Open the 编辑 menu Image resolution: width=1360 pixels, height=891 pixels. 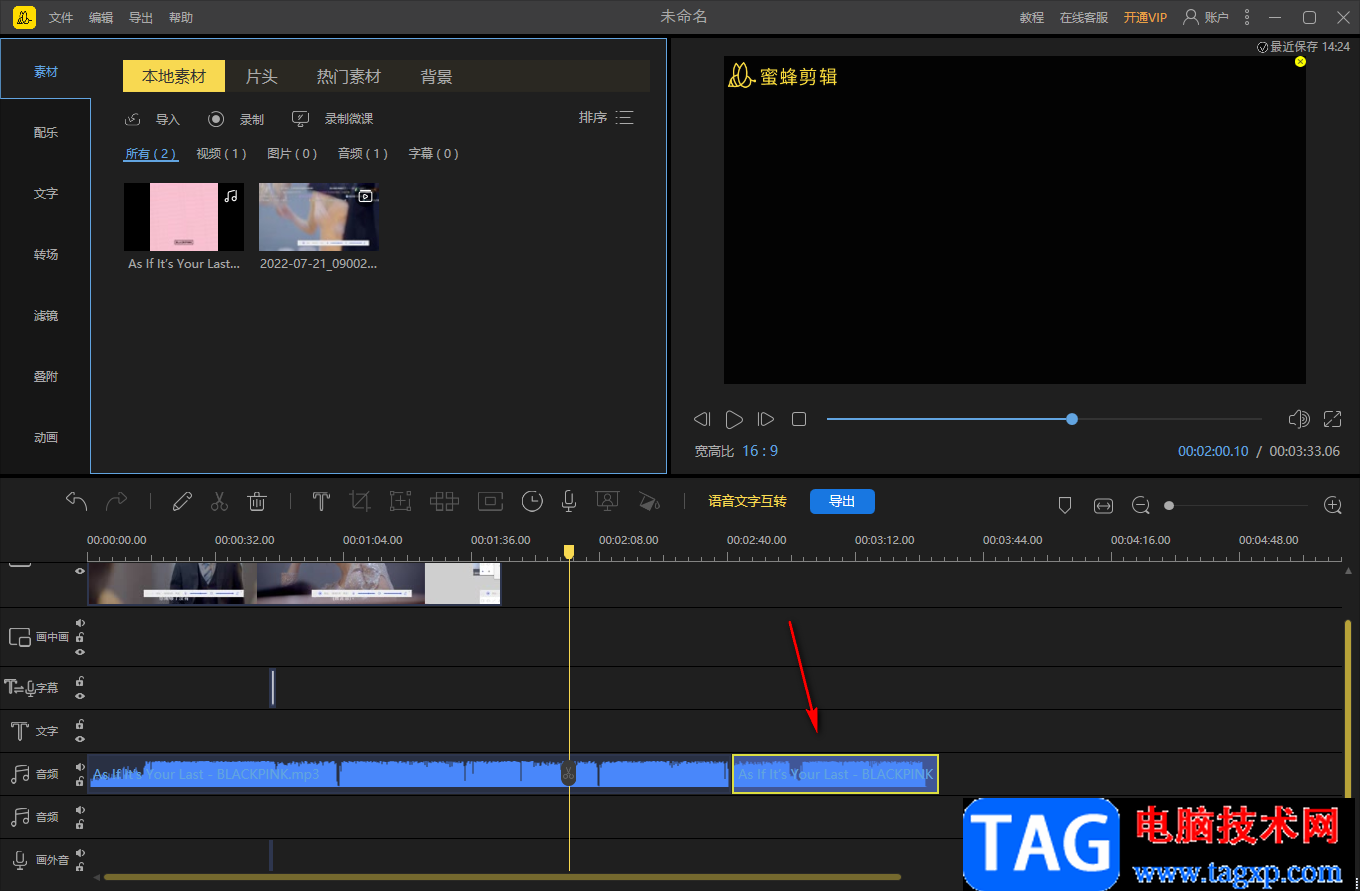point(101,18)
